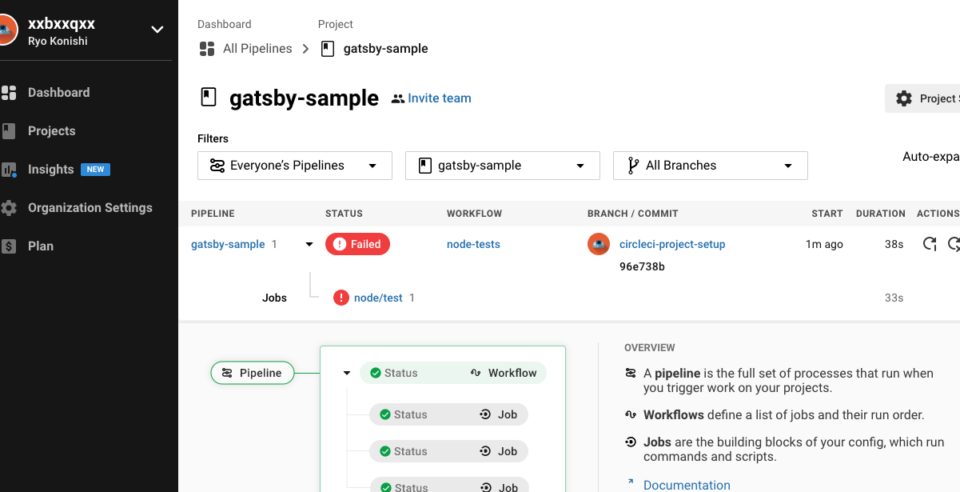Click the rerun workflow from start icon

point(929,244)
